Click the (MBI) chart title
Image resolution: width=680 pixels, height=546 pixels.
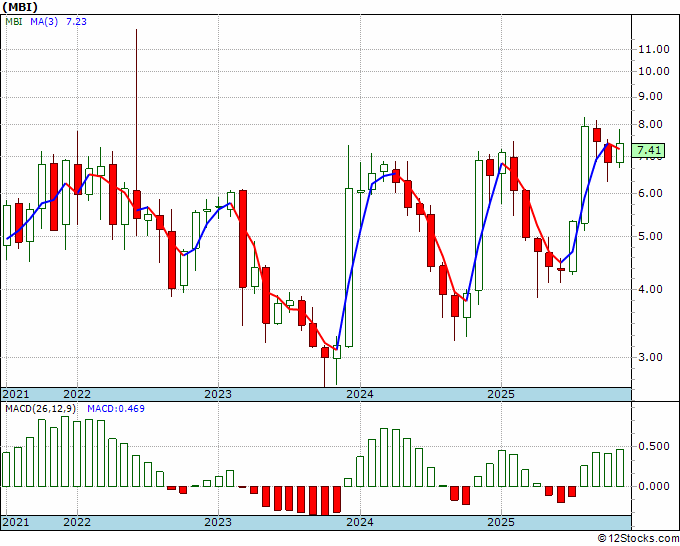tap(20, 7)
